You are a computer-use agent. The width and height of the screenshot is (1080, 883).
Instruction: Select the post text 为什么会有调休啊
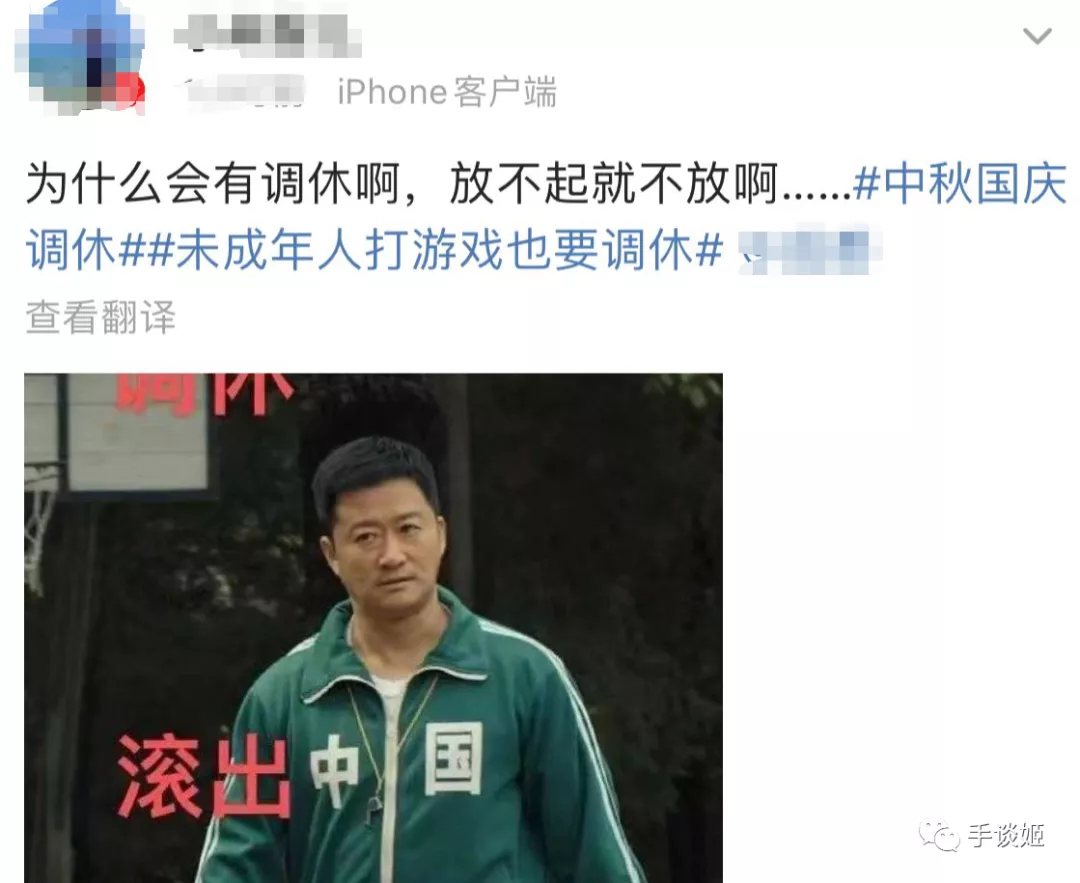tap(213, 184)
